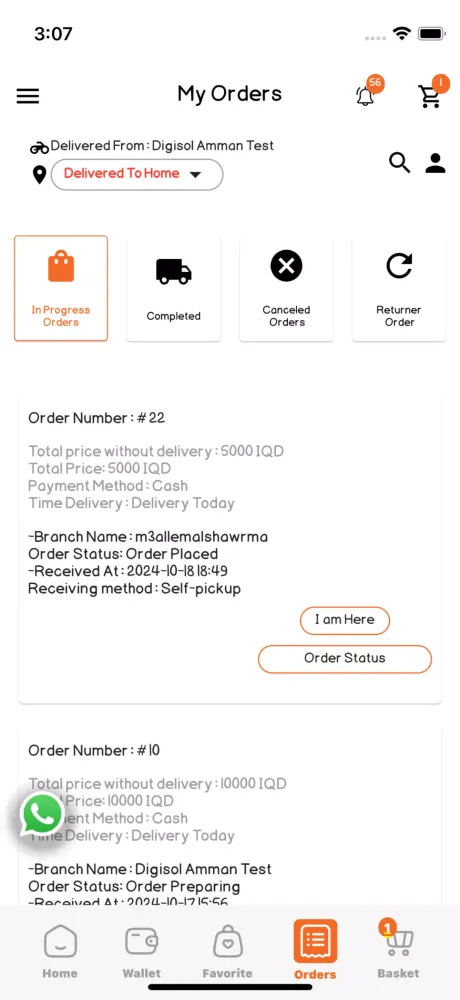460x1000 pixels.
Task: Tap the search magnifier icon
Action: 399,163
